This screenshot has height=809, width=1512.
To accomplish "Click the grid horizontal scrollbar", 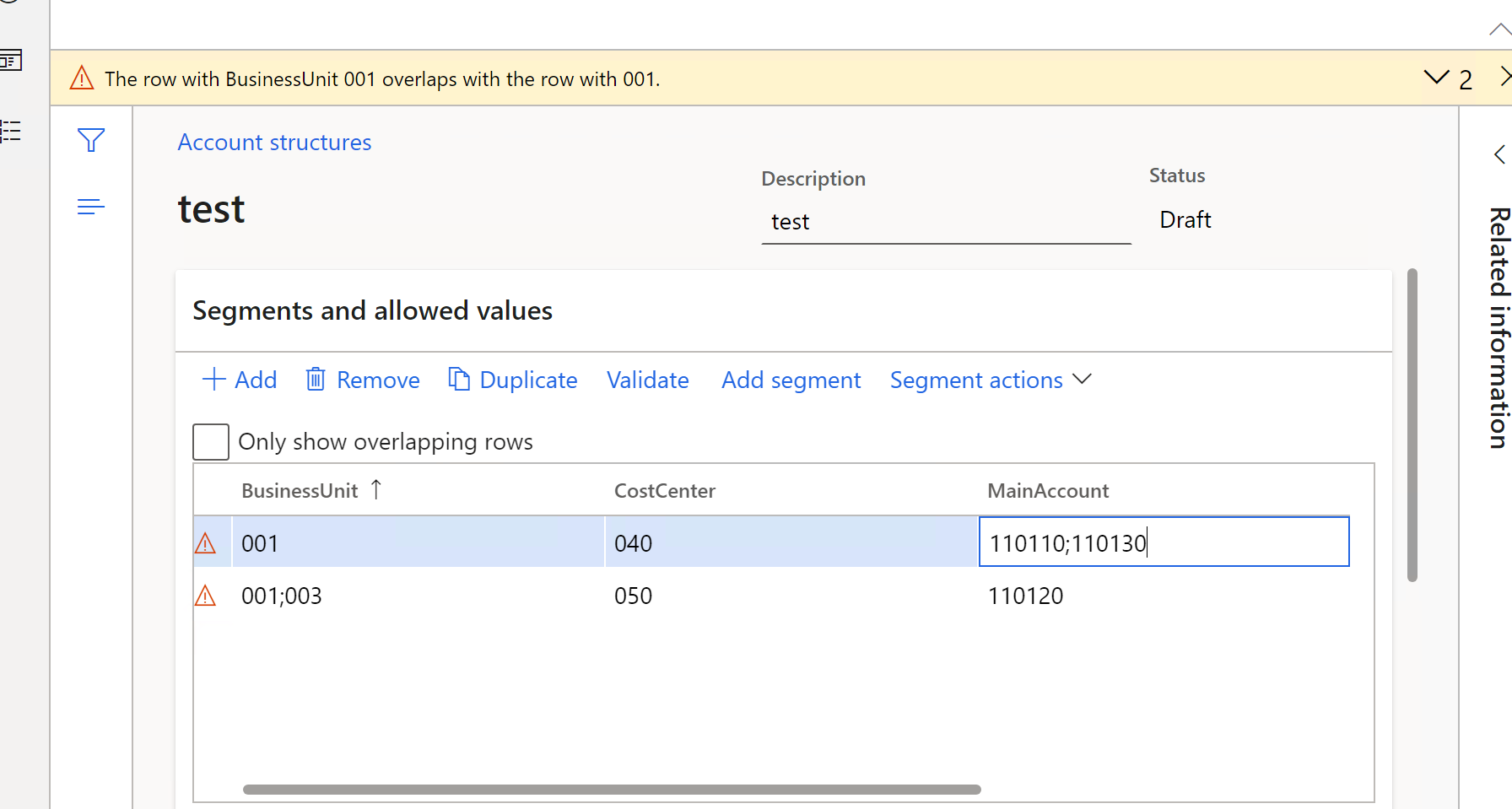I will 612,790.
